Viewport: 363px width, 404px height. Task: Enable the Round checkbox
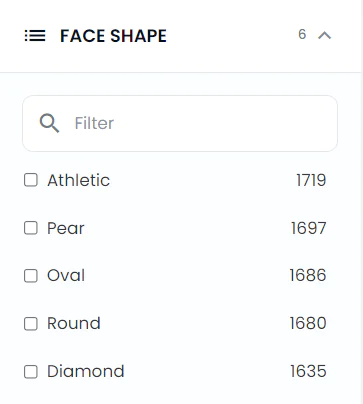(31, 324)
